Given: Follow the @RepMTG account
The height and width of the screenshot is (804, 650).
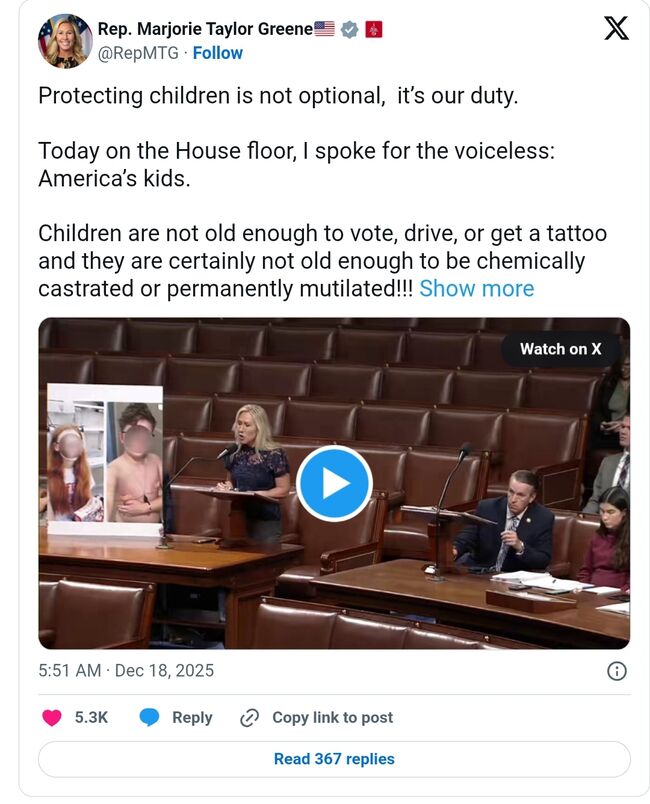Looking at the screenshot, I should point(217,53).
